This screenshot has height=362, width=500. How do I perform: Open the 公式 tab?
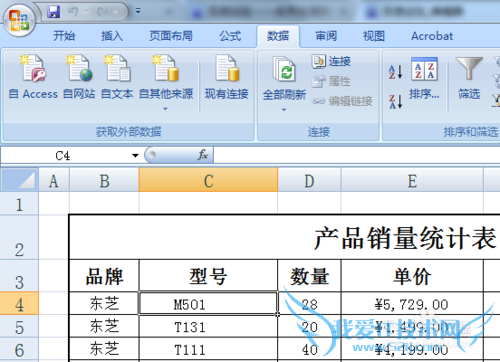click(x=230, y=36)
